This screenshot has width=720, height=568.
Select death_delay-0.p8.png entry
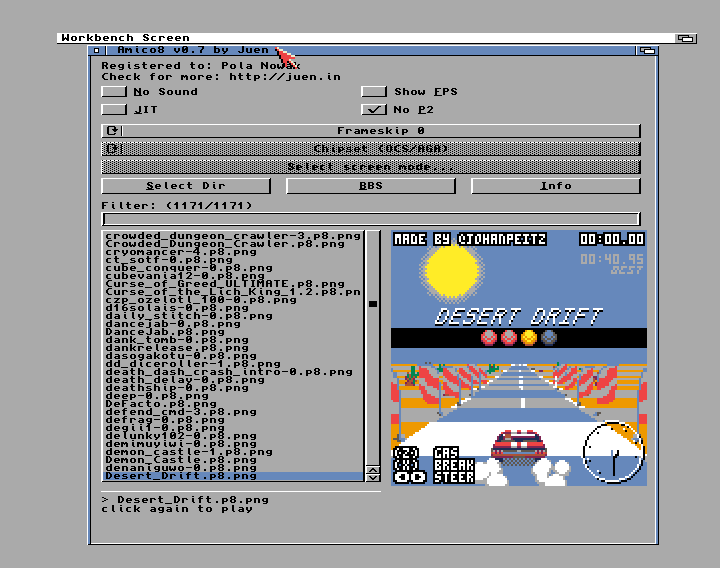click(x=233, y=380)
